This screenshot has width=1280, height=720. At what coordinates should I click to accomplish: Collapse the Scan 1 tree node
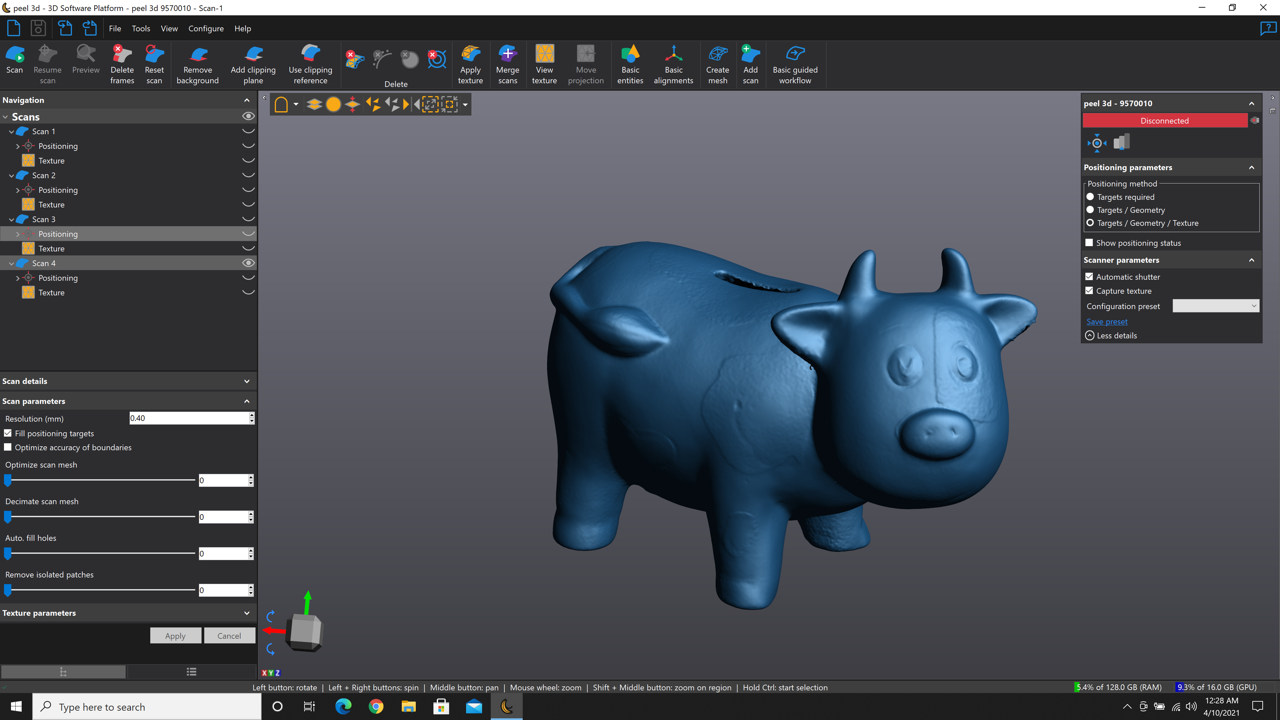[x=11, y=131]
